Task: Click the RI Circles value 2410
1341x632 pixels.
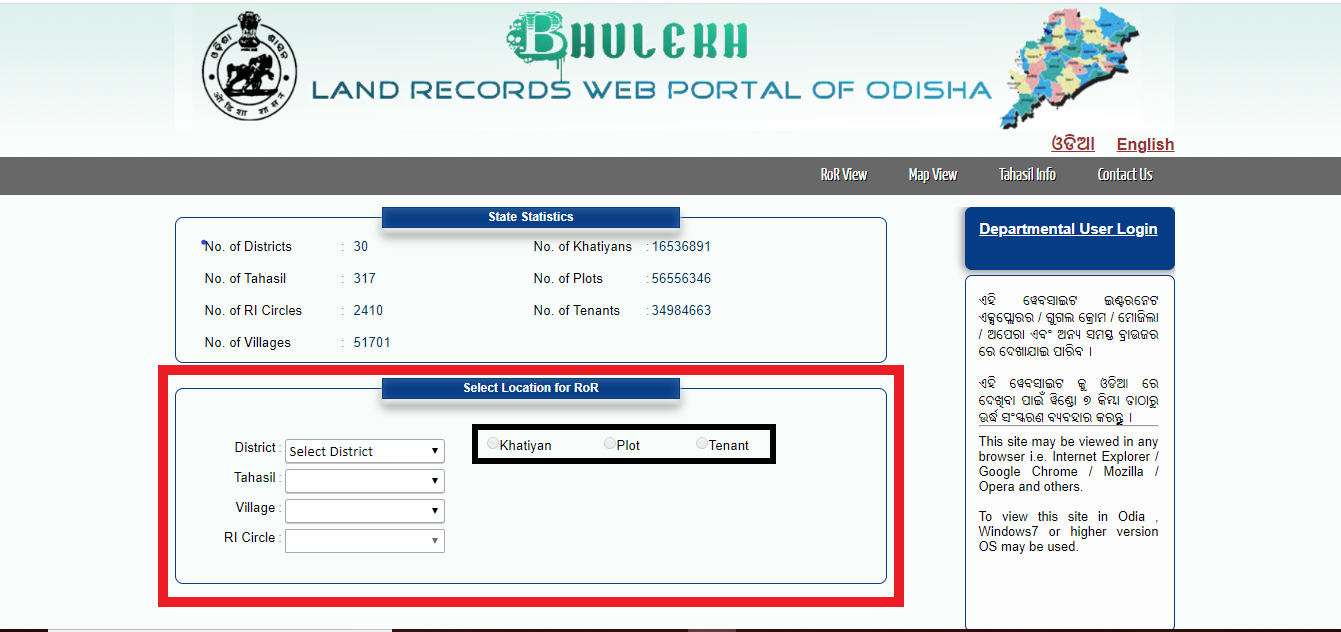Action: (x=368, y=311)
